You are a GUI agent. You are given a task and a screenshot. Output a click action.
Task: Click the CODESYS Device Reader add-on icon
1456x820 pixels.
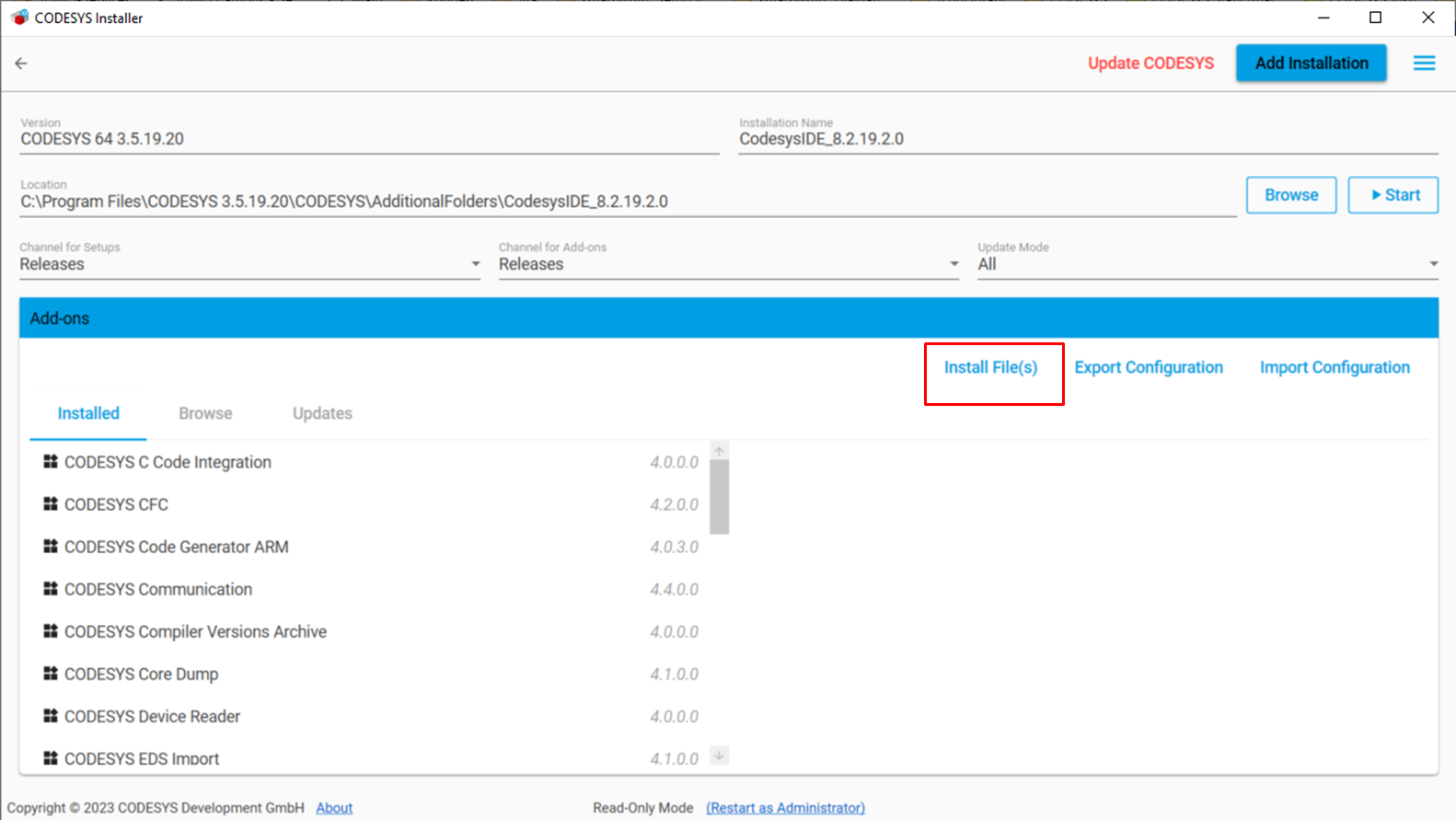[51, 716]
